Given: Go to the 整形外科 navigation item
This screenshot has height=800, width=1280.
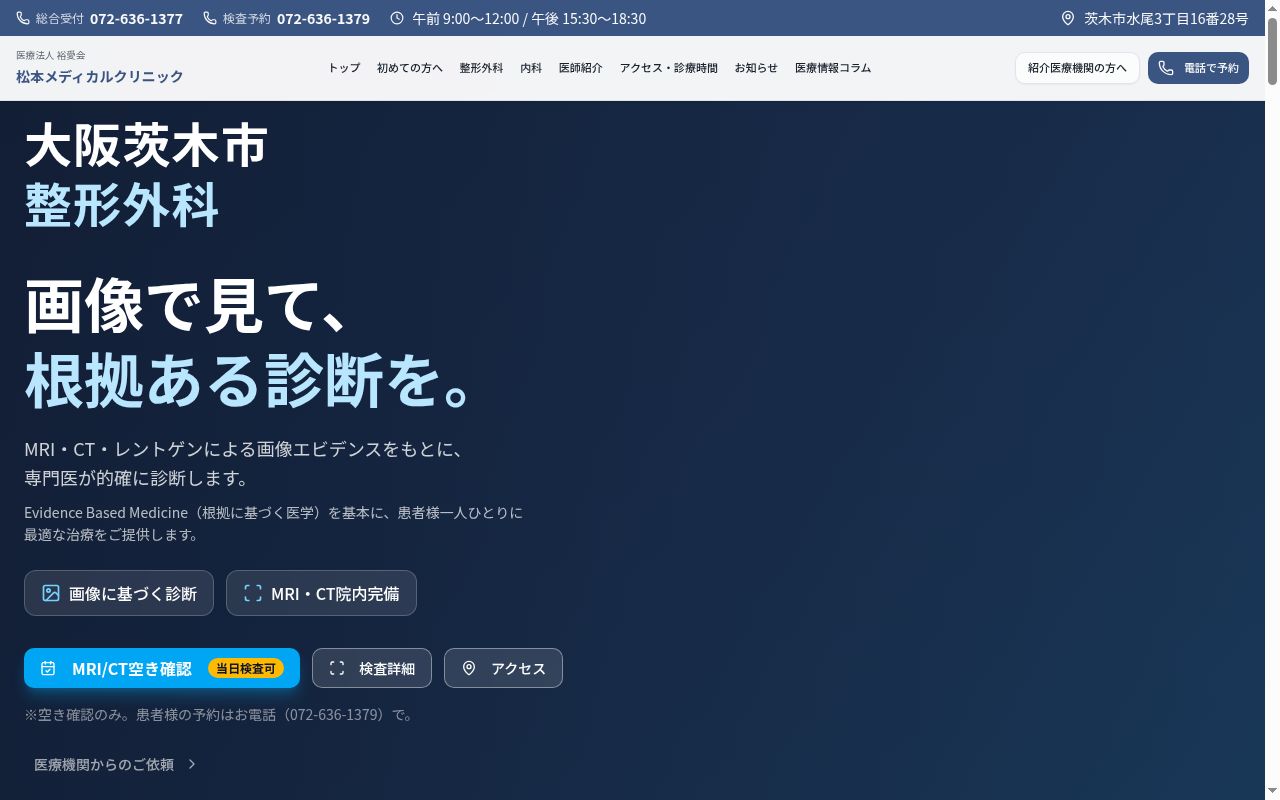Looking at the screenshot, I should 481,68.
